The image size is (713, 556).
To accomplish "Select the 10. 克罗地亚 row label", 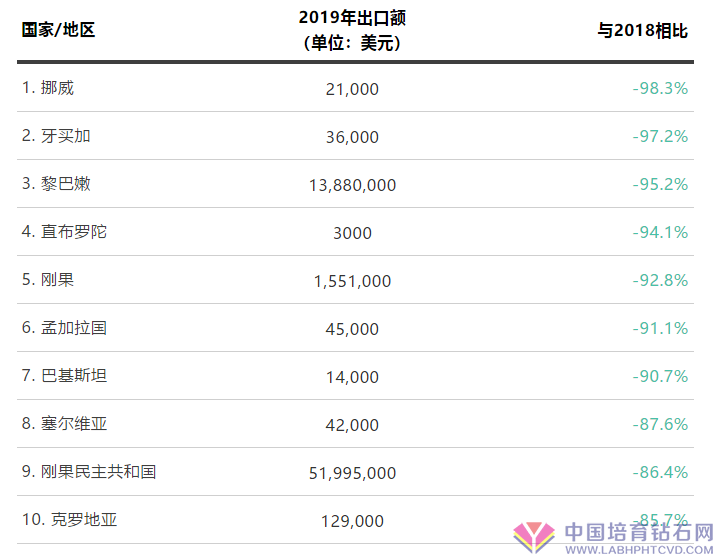I will 70,520.
